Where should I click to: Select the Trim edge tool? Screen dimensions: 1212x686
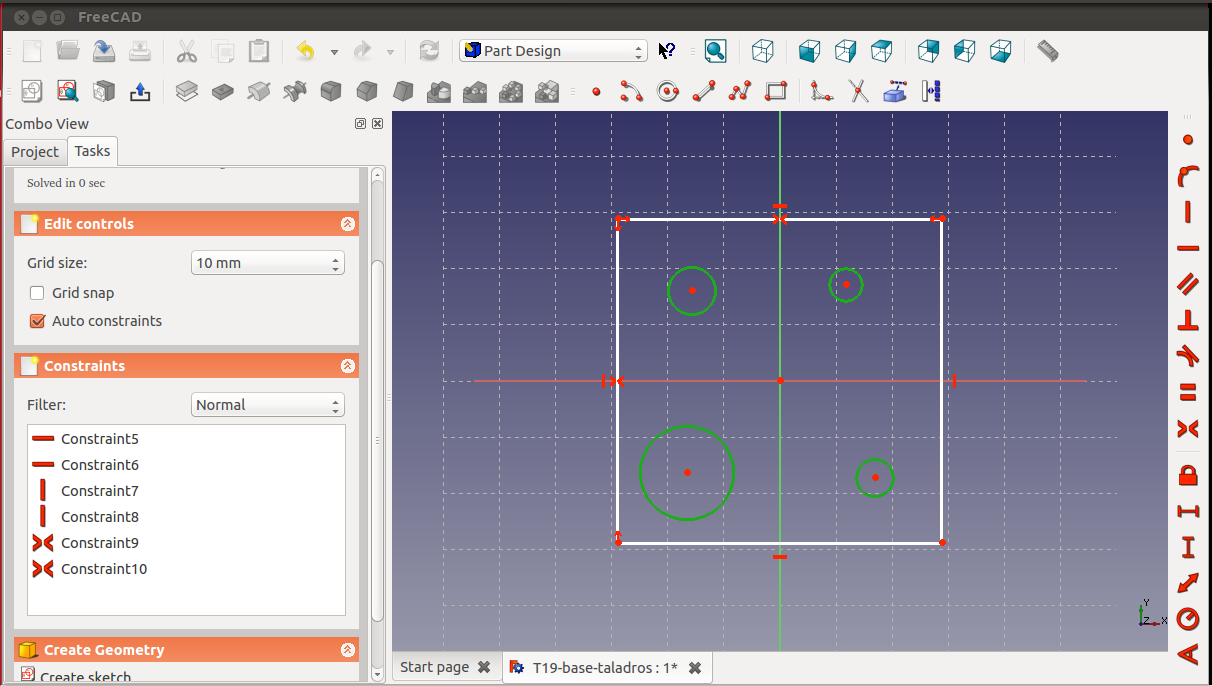(858, 92)
